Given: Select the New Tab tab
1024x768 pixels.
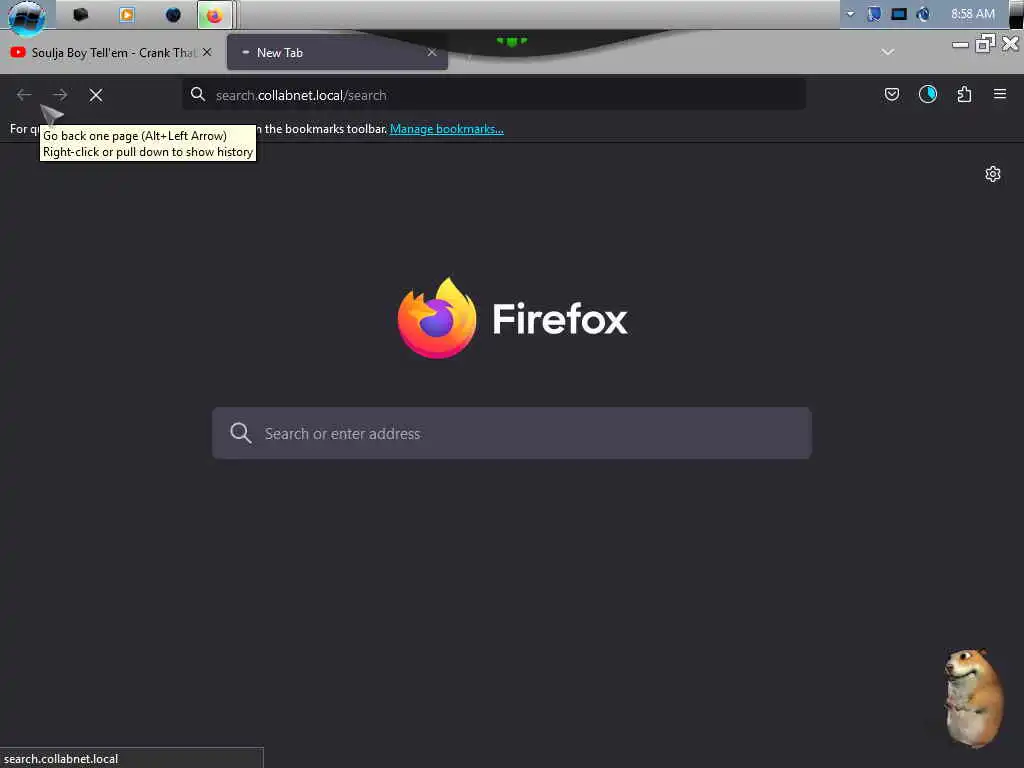Looking at the screenshot, I should (x=337, y=52).
